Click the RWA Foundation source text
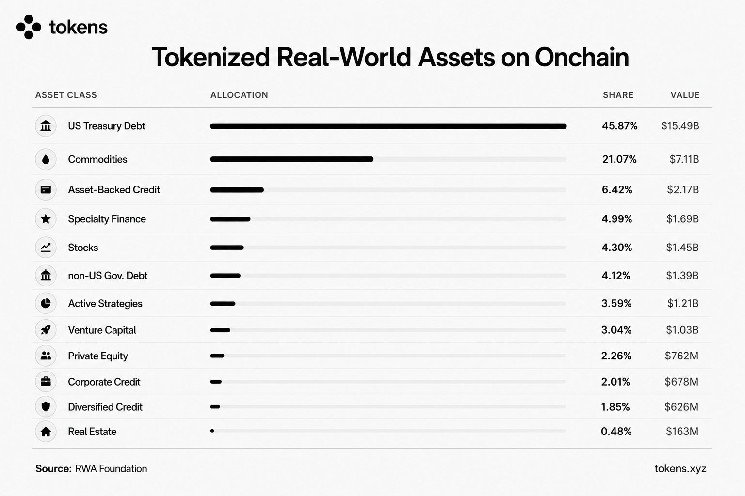The height and width of the screenshot is (496, 745). pyautogui.click(x=111, y=468)
